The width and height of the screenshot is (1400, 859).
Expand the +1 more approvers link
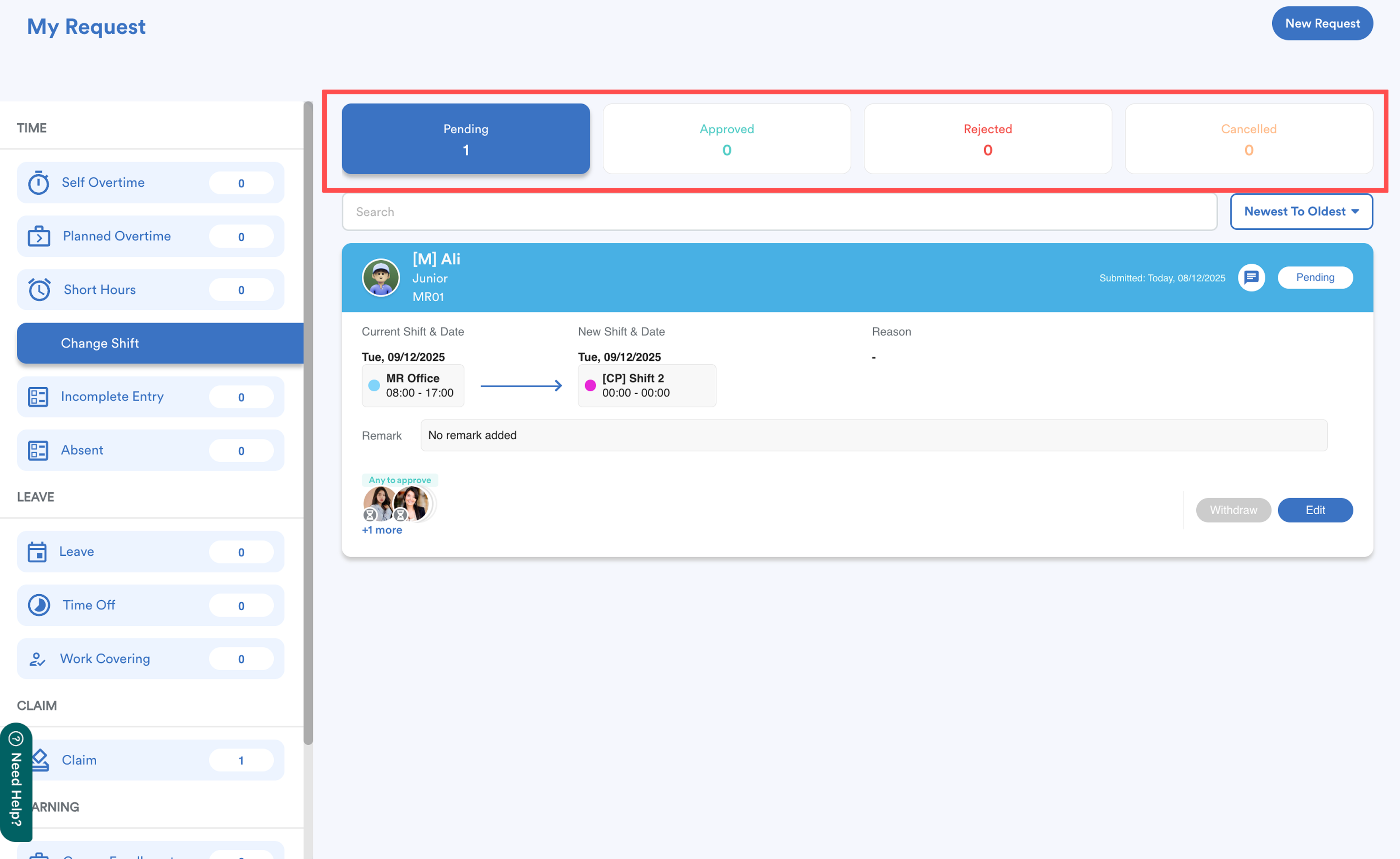coord(382,530)
